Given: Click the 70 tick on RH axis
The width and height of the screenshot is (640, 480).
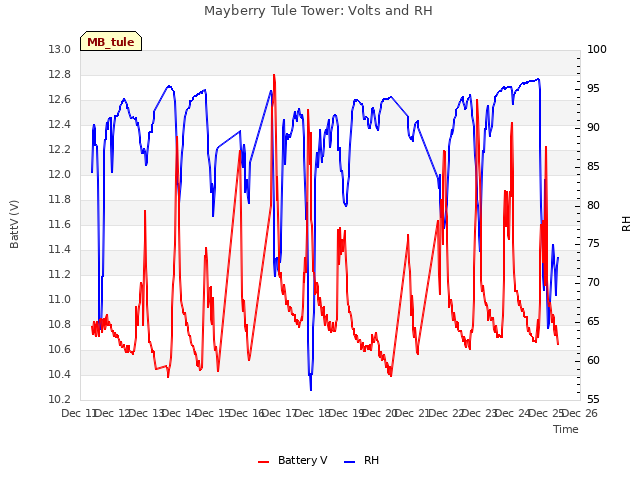Looking at the screenshot, I should [x=593, y=282].
